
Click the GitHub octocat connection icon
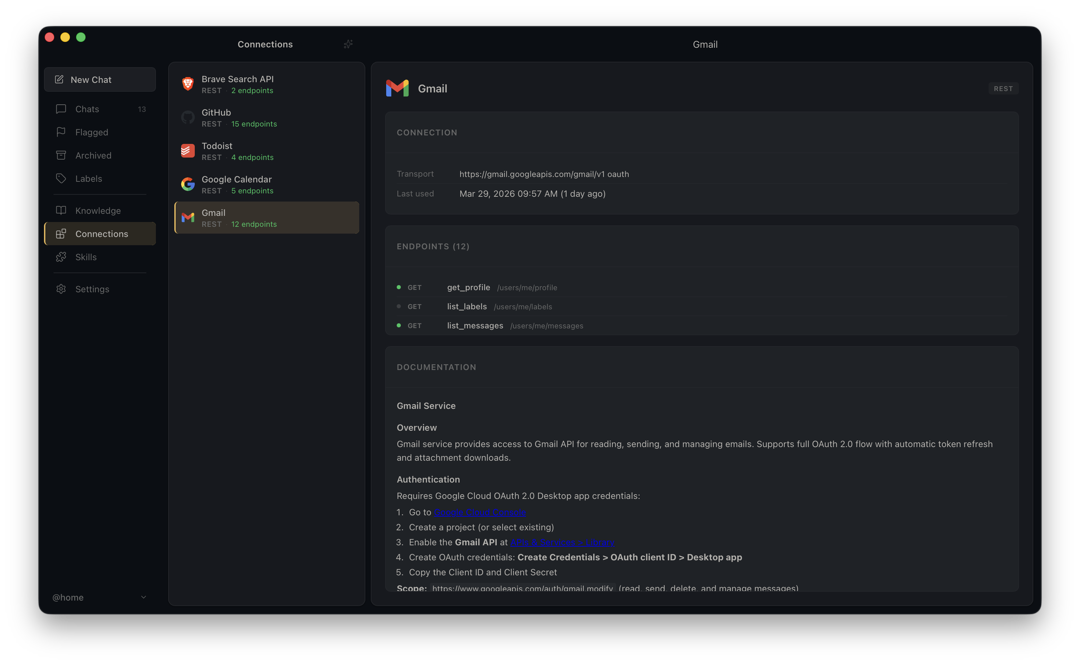point(188,118)
